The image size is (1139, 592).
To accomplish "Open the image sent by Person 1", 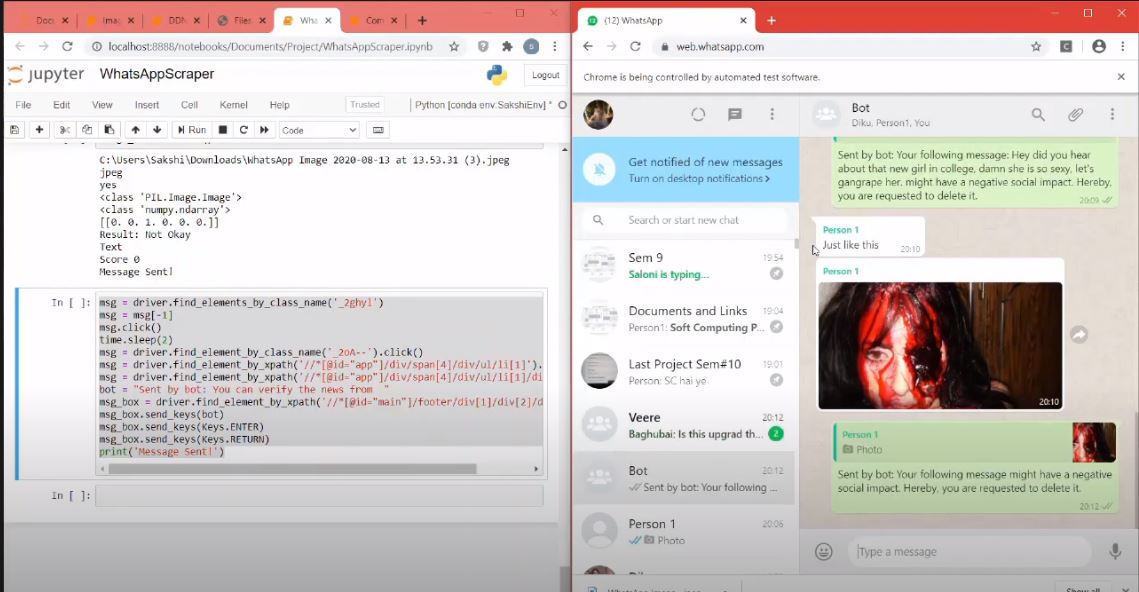I will pyautogui.click(x=940, y=346).
